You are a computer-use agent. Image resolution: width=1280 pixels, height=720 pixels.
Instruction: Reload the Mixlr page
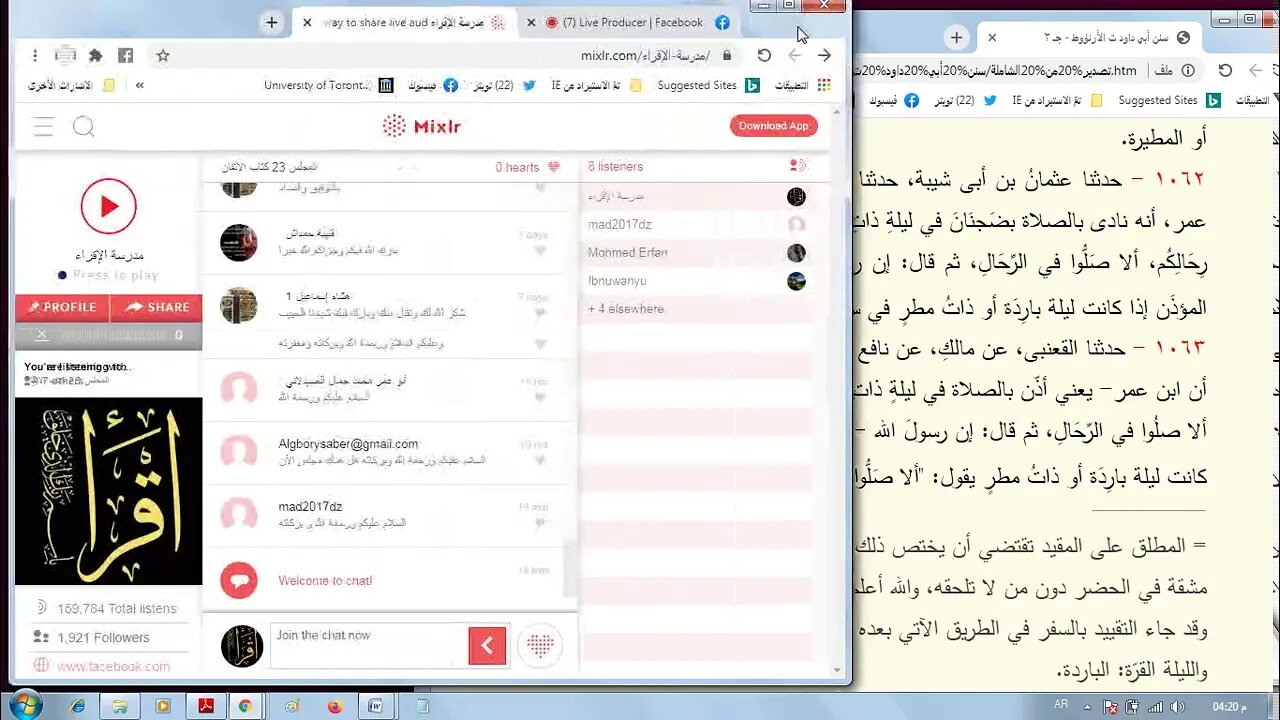pos(764,55)
